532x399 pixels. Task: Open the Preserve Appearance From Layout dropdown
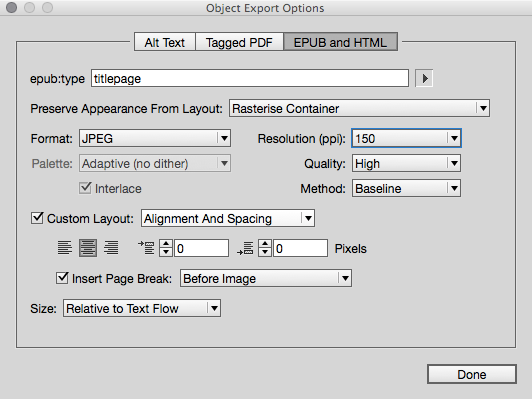click(359, 108)
